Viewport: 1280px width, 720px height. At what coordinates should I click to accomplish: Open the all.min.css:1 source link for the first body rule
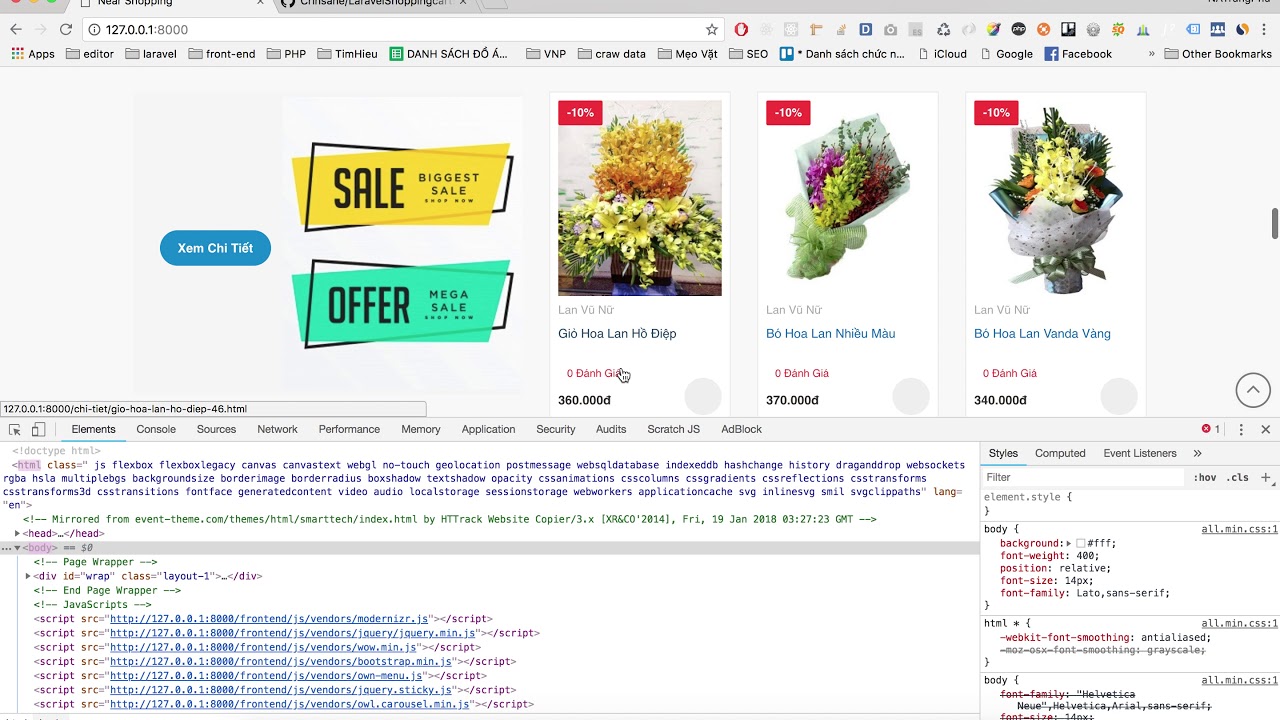coord(1240,529)
